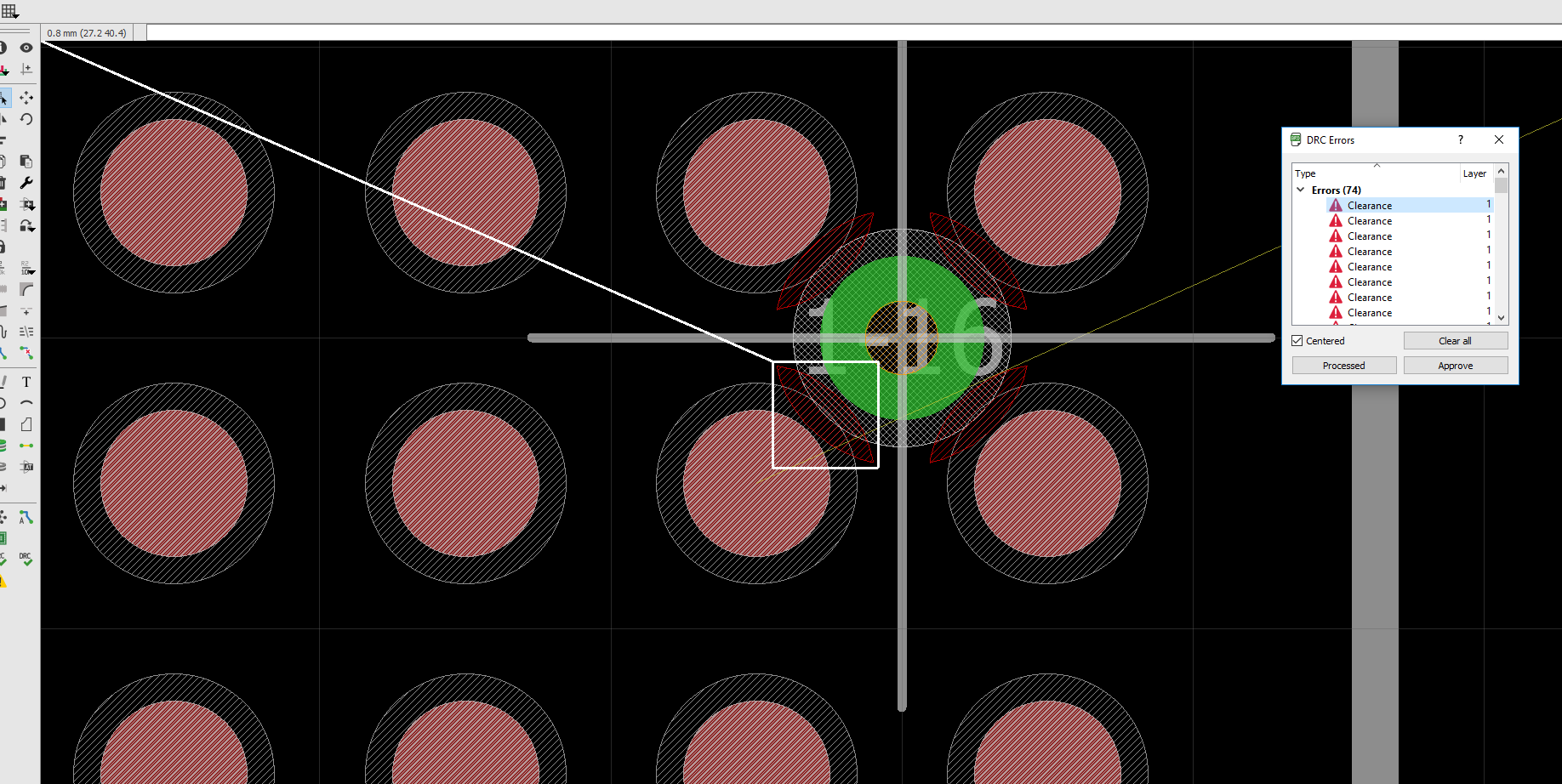Click the Approve button
The image size is (1562, 784).
[1456, 365]
